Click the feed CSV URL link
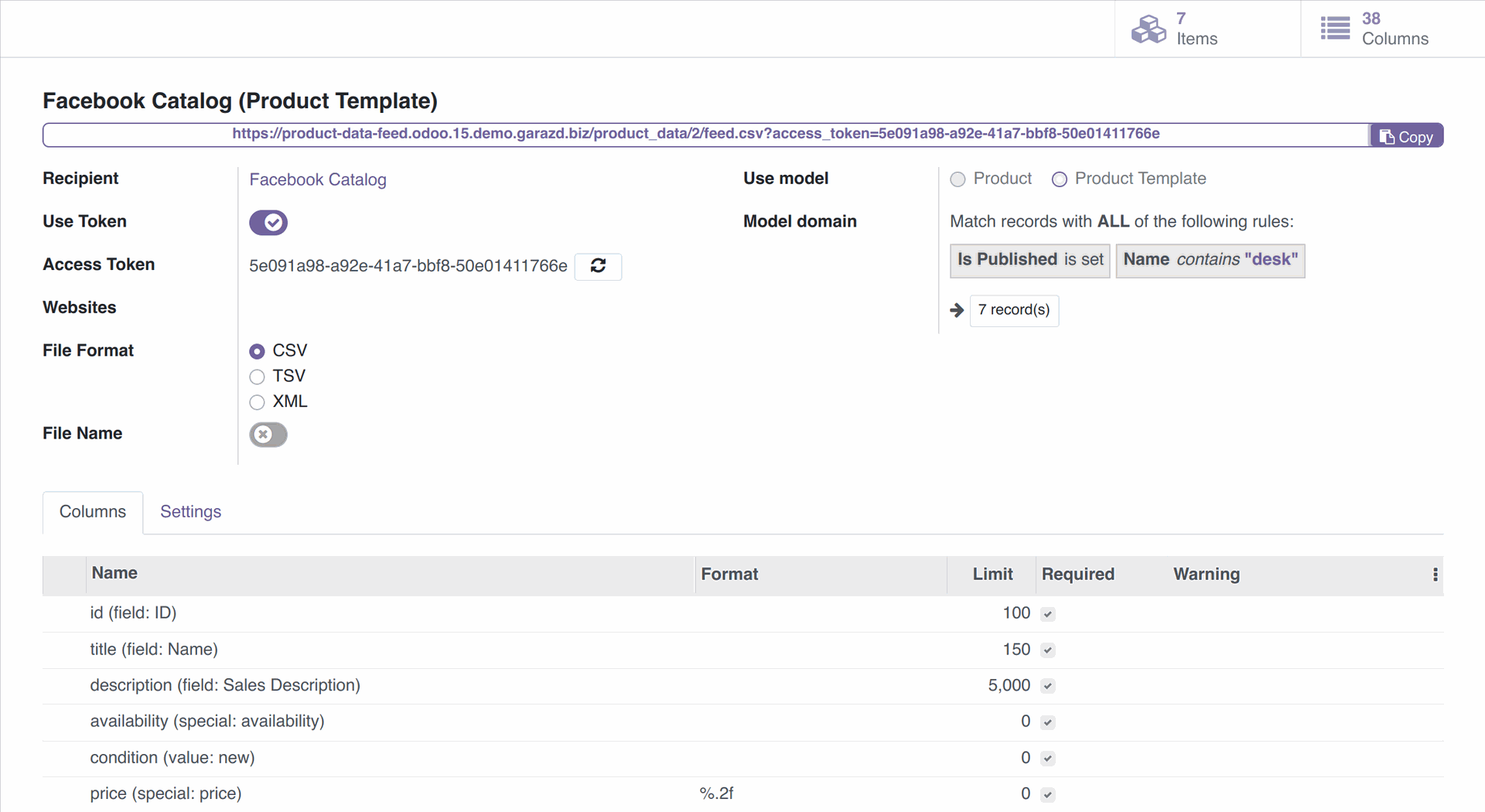The image size is (1485, 812). click(x=696, y=134)
